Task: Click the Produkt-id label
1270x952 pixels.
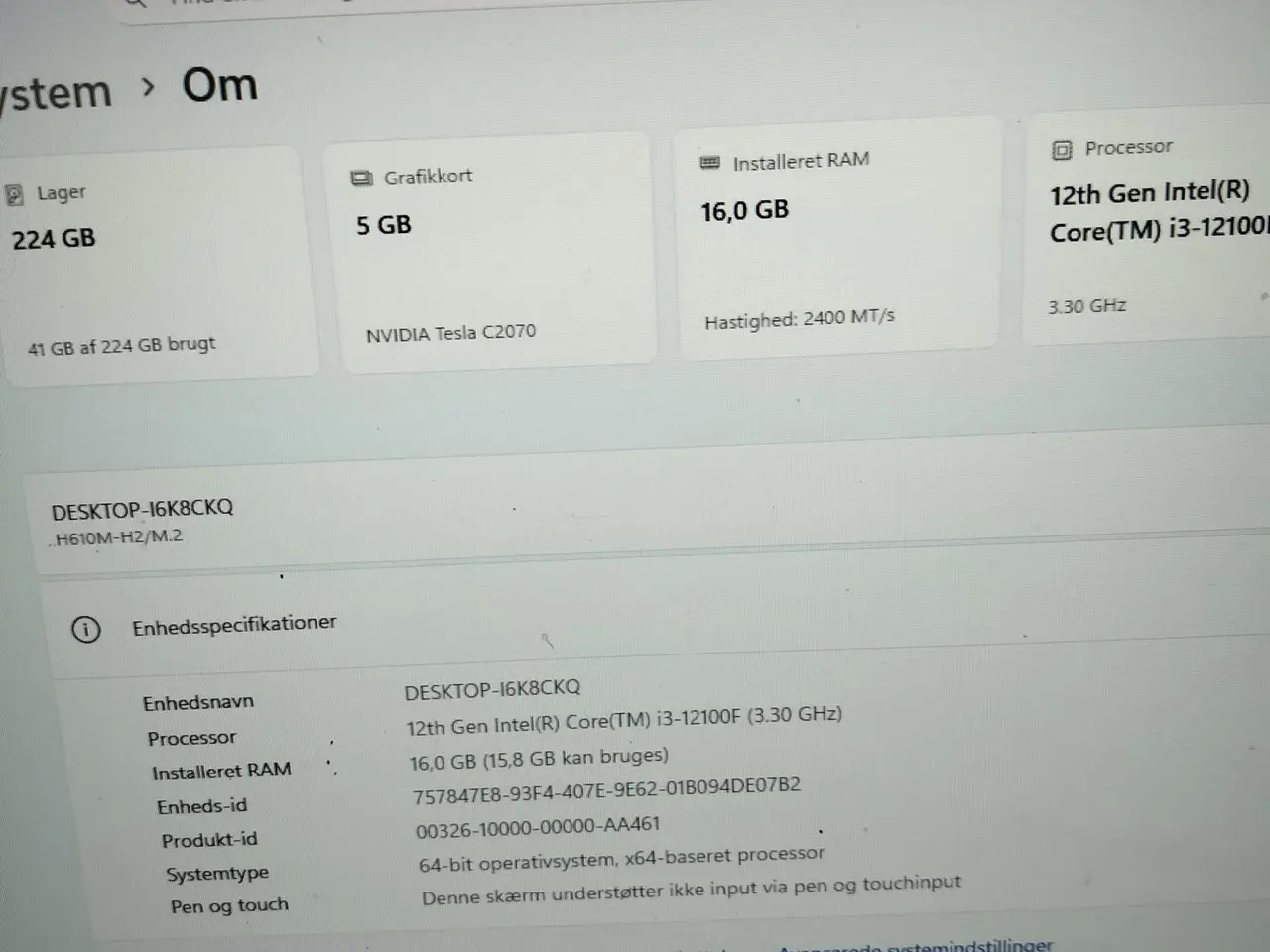Action: click(x=209, y=840)
